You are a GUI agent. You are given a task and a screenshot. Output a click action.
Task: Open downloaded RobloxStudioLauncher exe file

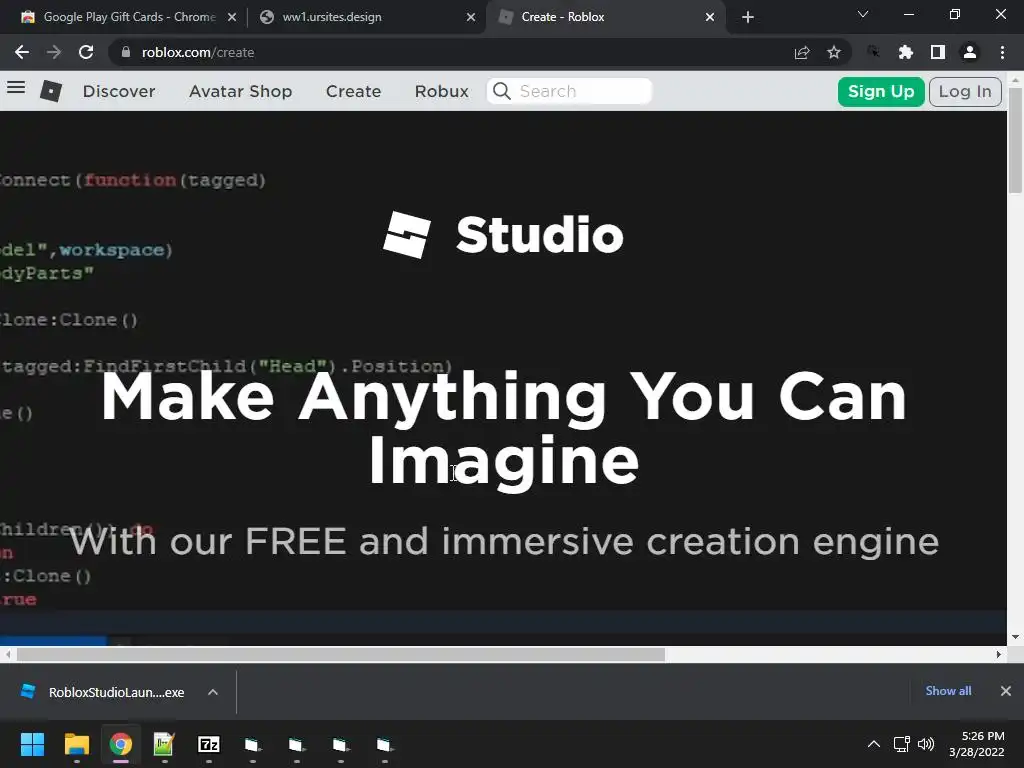click(103, 692)
